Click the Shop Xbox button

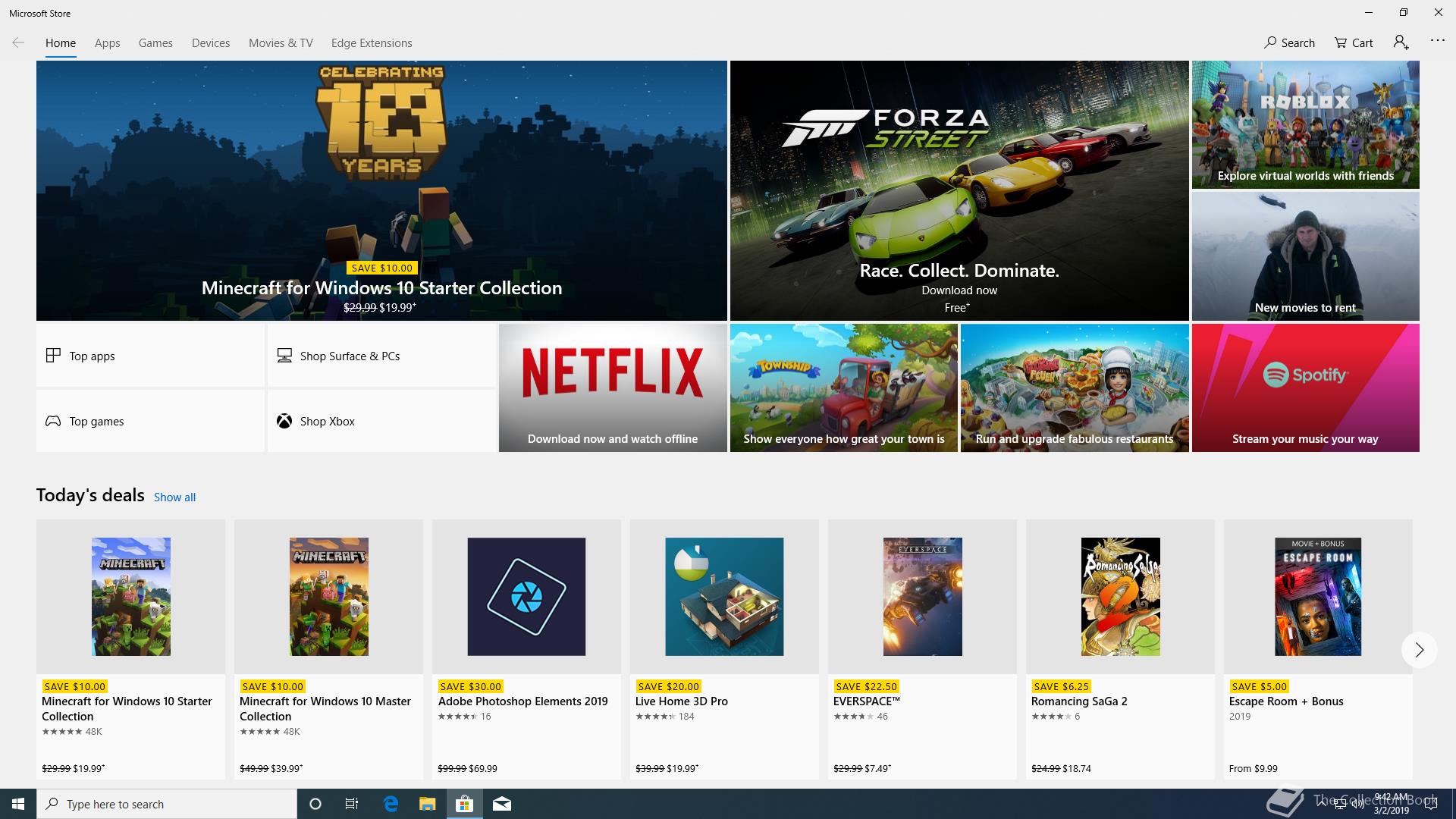(x=381, y=421)
